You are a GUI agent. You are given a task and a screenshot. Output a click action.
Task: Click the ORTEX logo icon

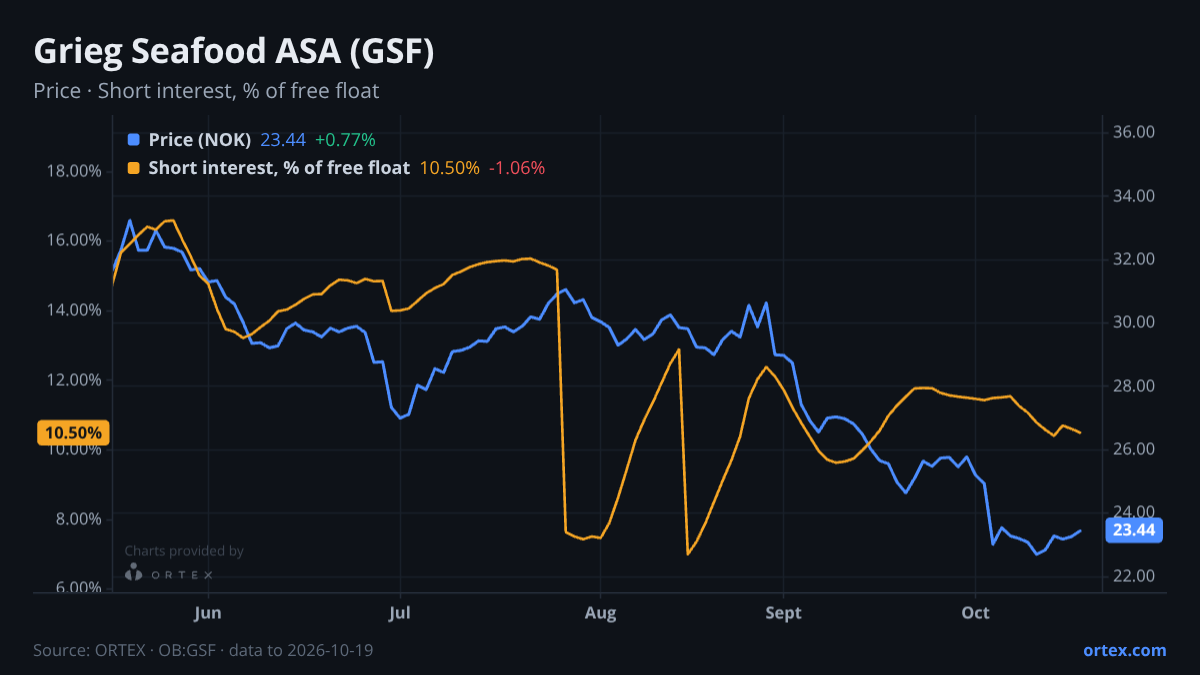tap(133, 573)
